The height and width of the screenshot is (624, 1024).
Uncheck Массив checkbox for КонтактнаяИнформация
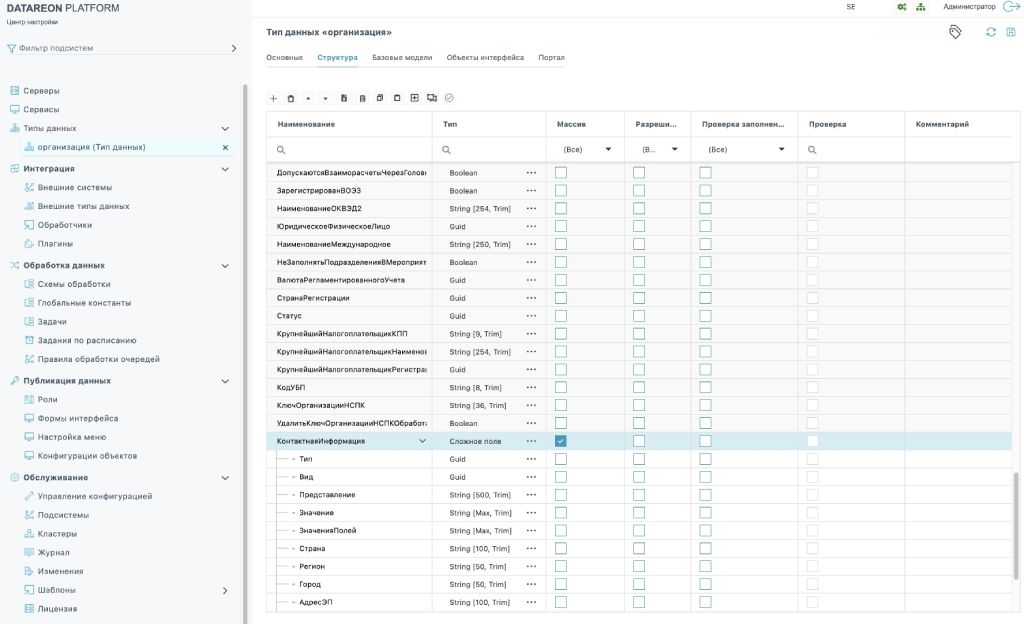(x=561, y=441)
